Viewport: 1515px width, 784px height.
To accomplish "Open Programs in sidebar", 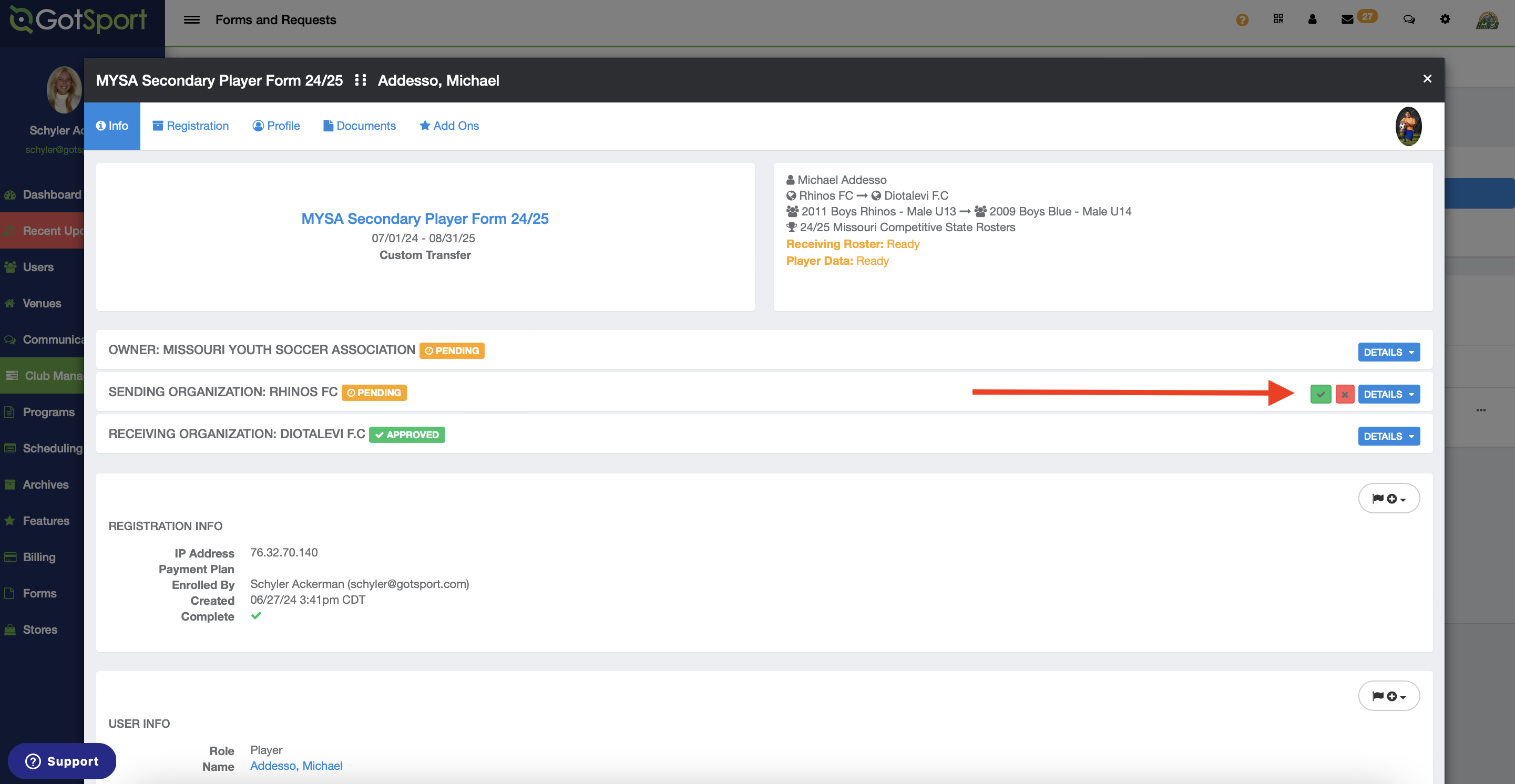I will point(42,412).
